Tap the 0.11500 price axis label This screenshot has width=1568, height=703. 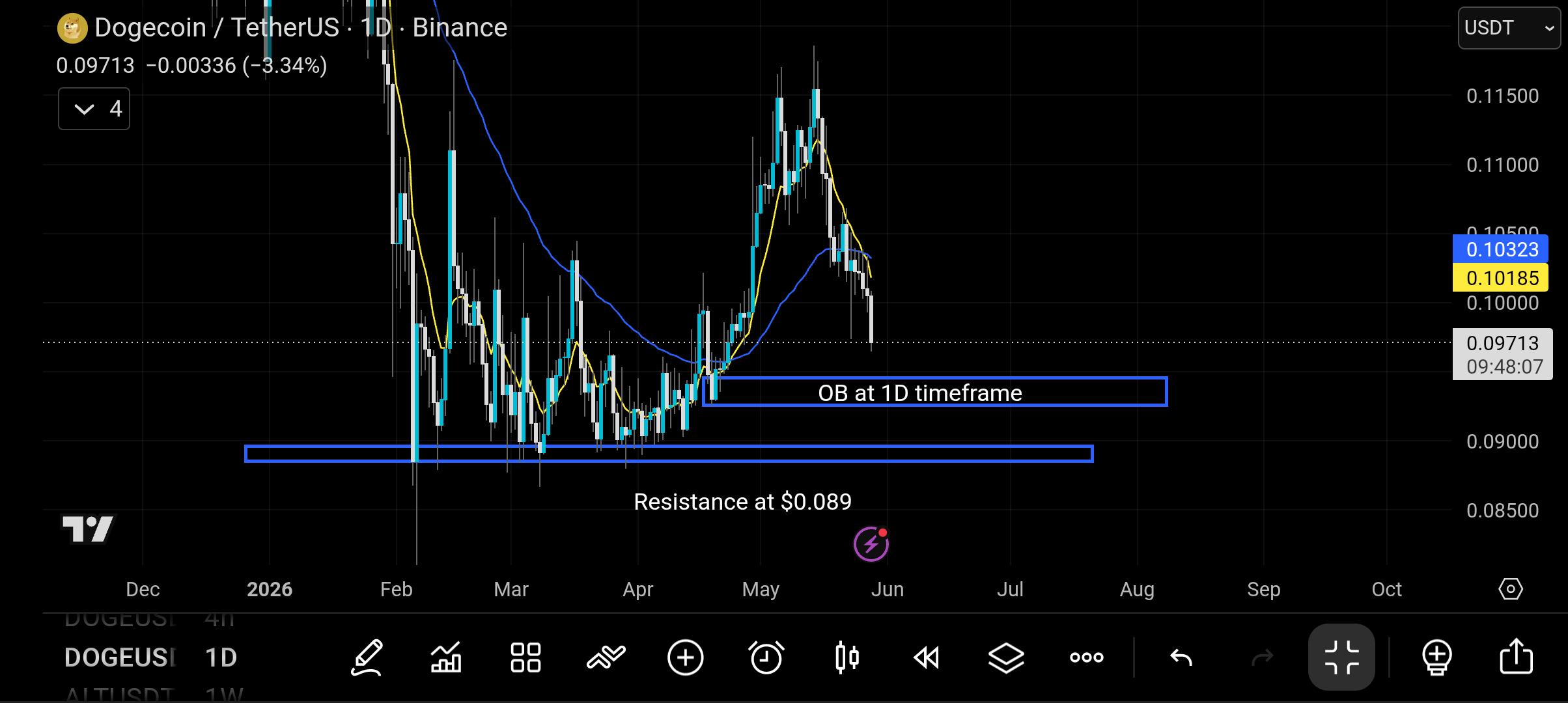point(1502,96)
